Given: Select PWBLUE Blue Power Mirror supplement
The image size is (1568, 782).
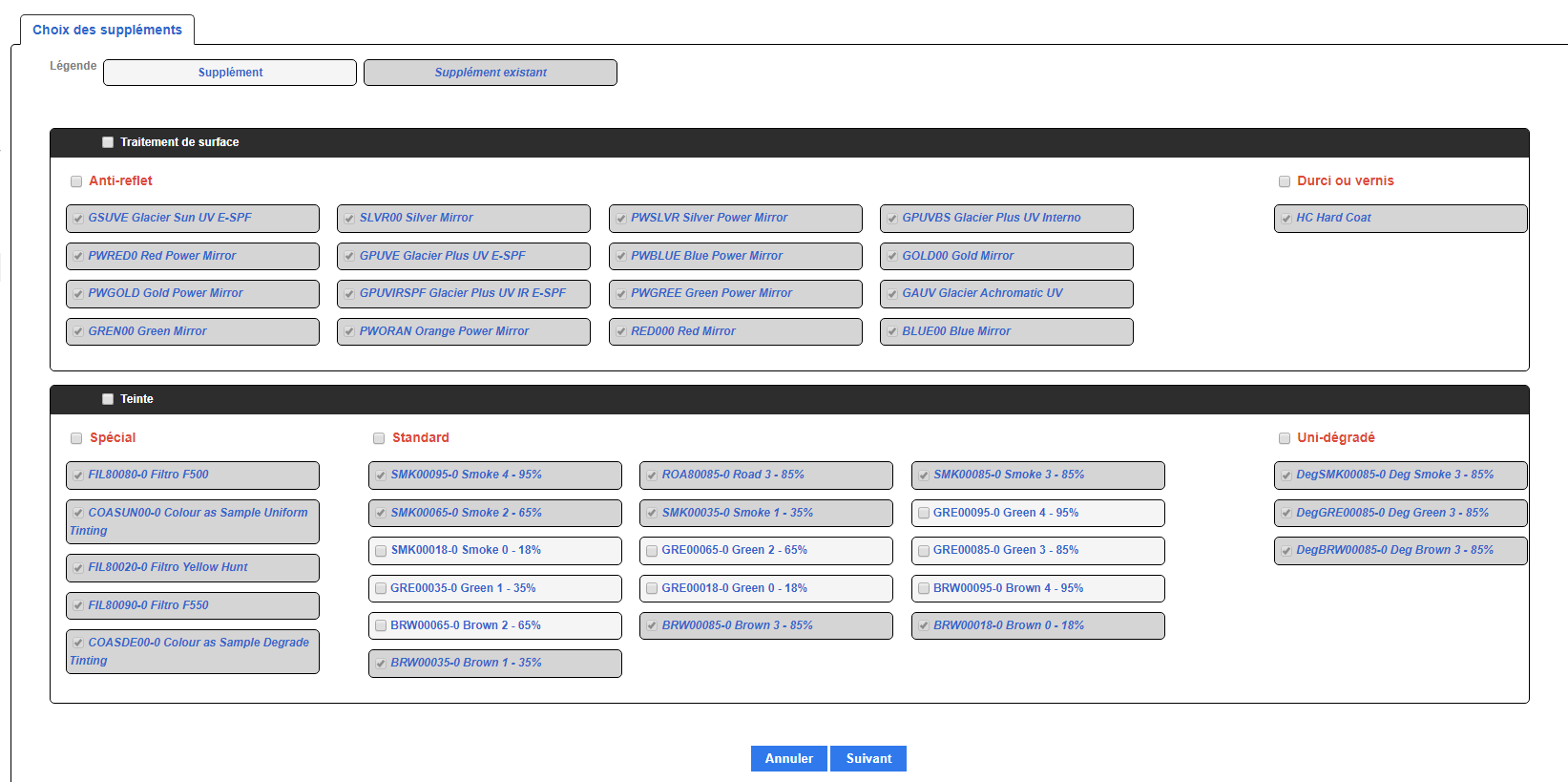Looking at the screenshot, I should (736, 256).
